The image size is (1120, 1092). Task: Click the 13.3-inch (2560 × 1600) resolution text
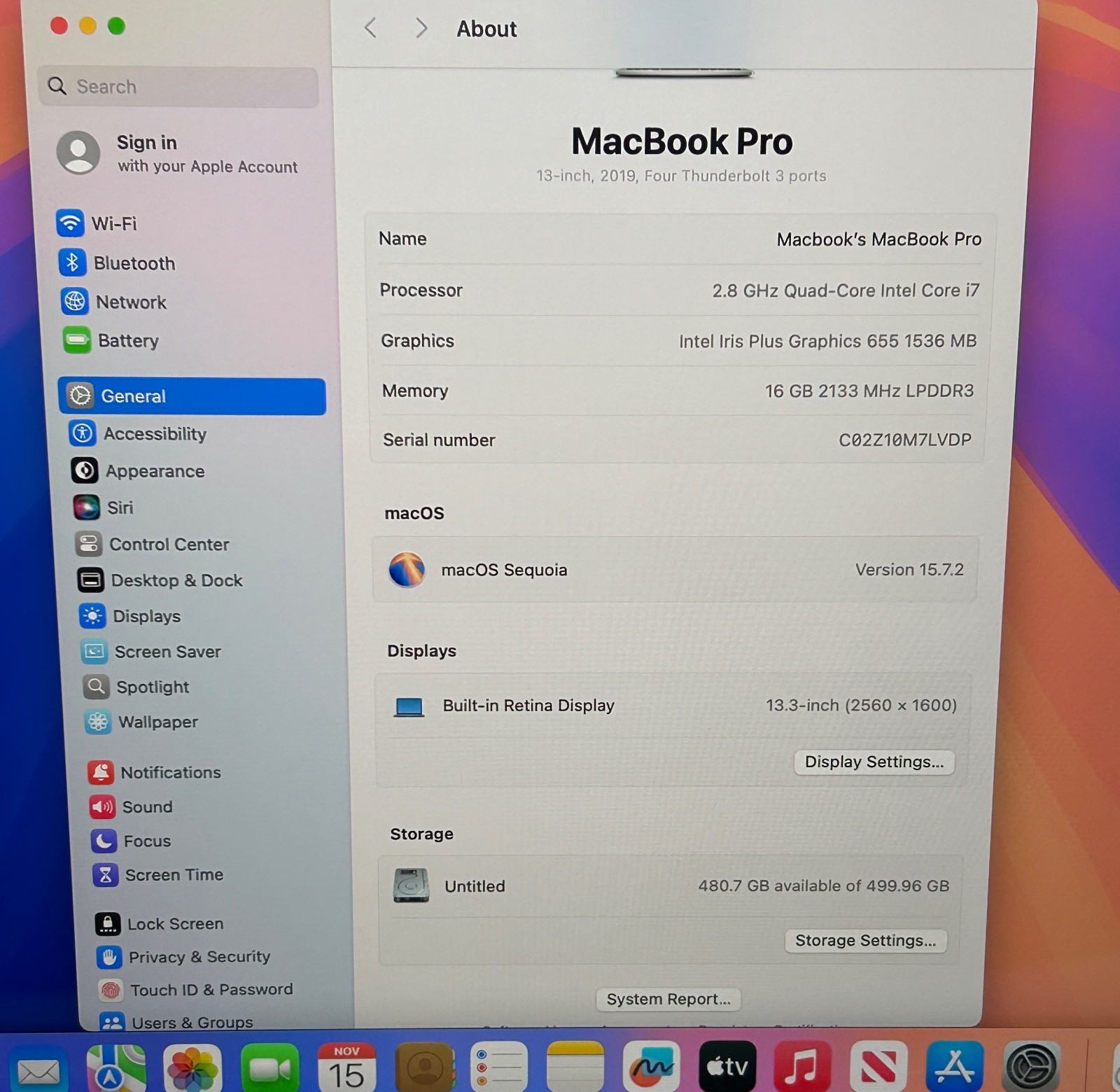click(x=861, y=705)
